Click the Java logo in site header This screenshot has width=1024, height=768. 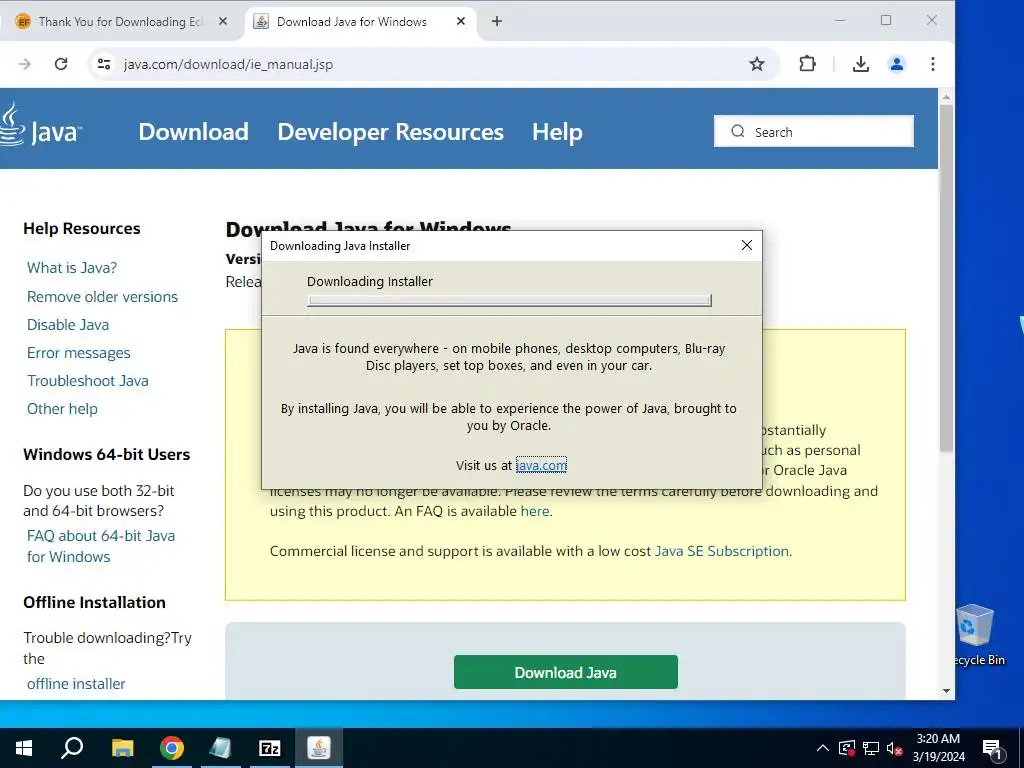40,125
